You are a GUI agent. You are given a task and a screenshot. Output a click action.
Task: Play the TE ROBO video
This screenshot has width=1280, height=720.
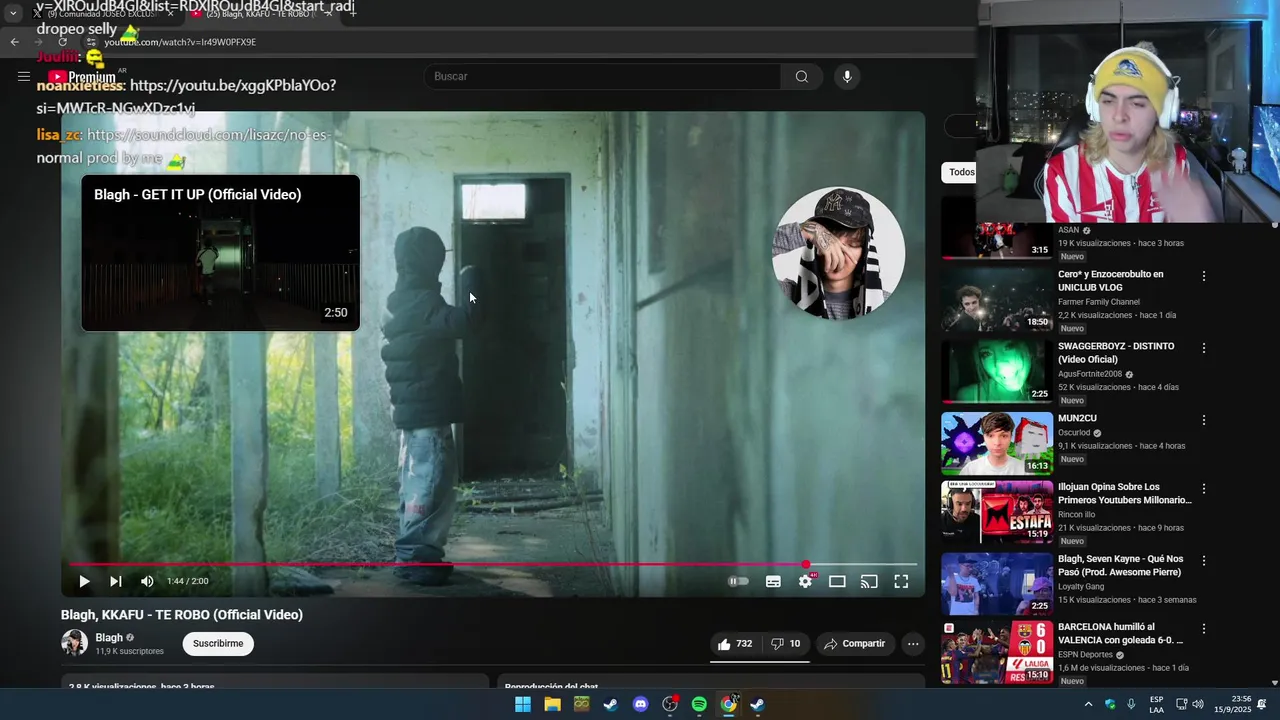tap(84, 581)
